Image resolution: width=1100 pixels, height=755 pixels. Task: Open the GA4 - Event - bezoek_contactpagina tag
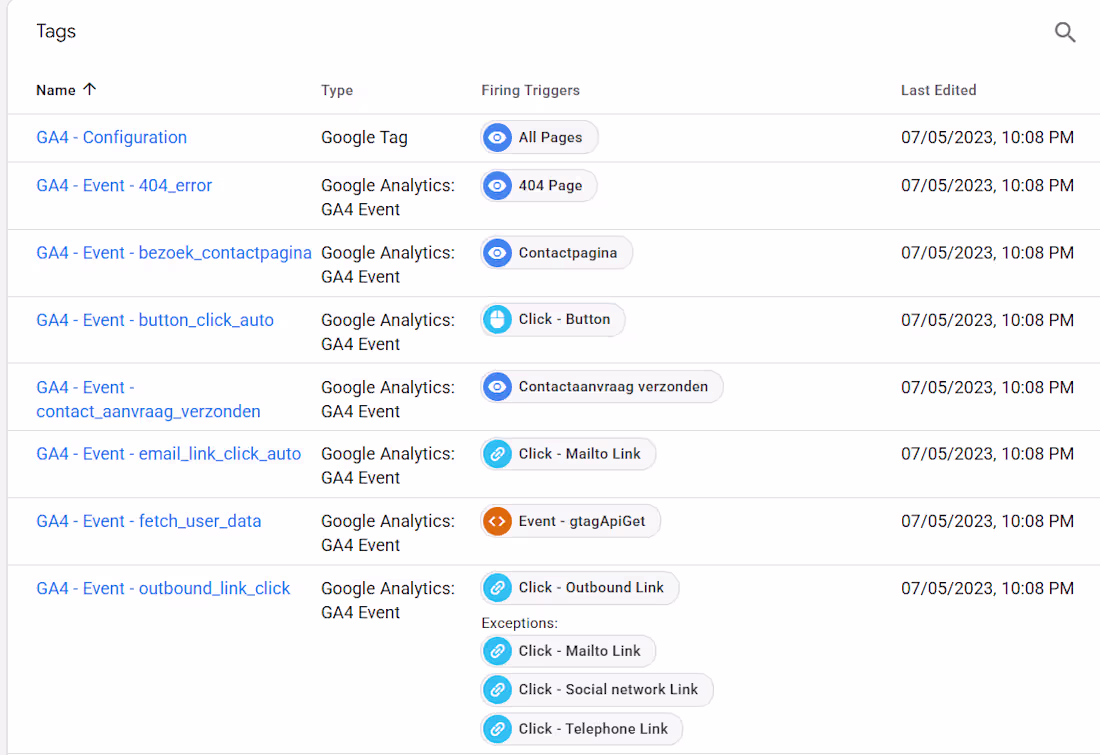pyautogui.click(x=173, y=252)
